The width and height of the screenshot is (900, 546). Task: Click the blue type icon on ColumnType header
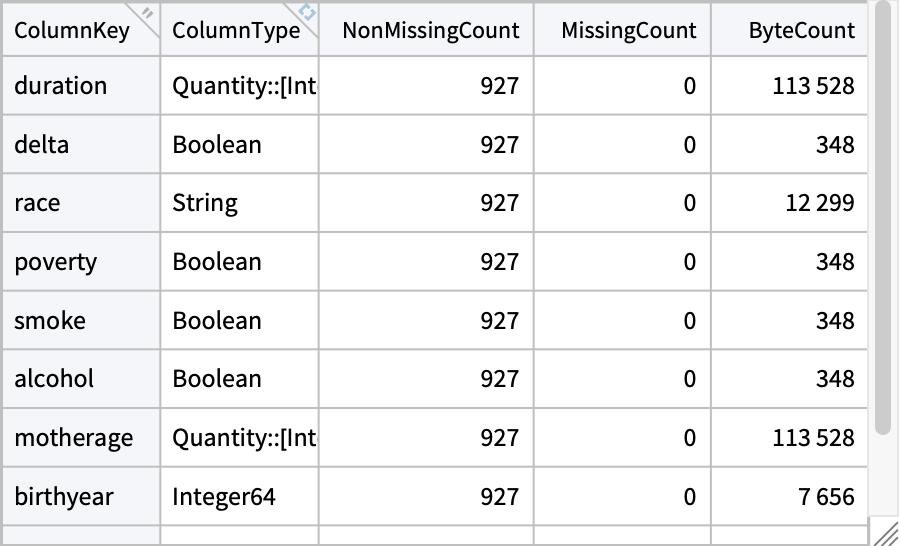(x=307, y=13)
